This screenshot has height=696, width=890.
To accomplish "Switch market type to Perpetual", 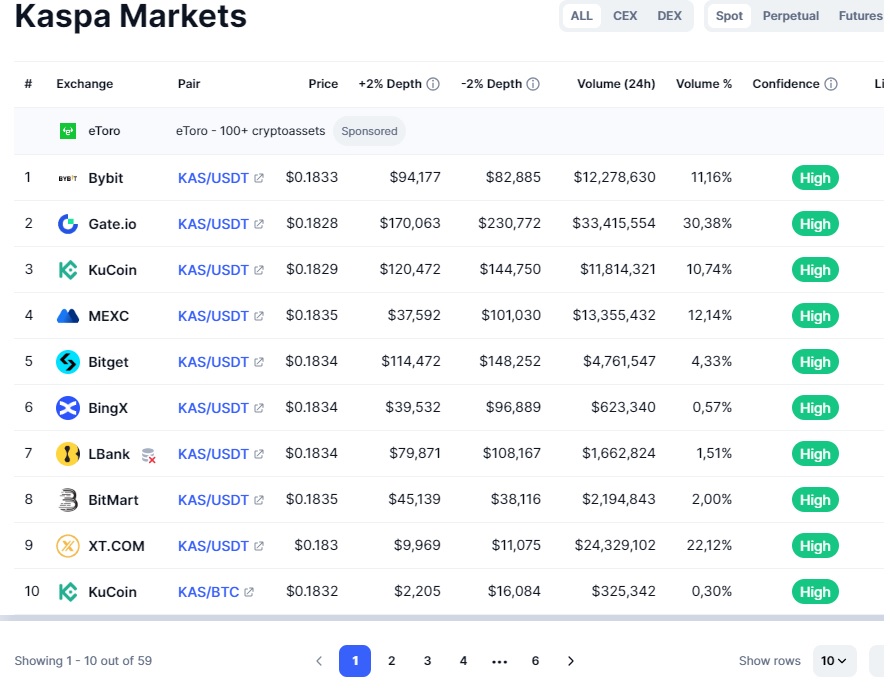I will click(x=791, y=16).
